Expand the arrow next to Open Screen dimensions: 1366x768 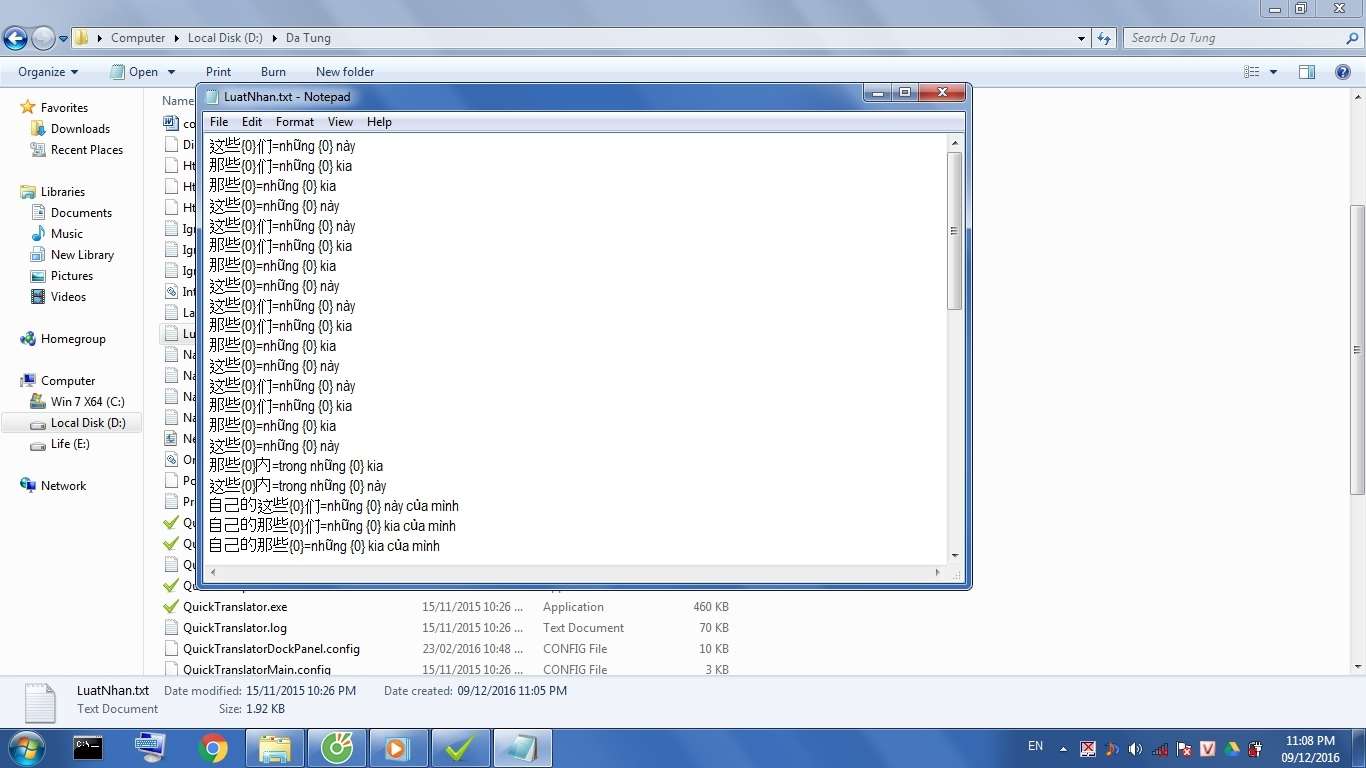(171, 72)
